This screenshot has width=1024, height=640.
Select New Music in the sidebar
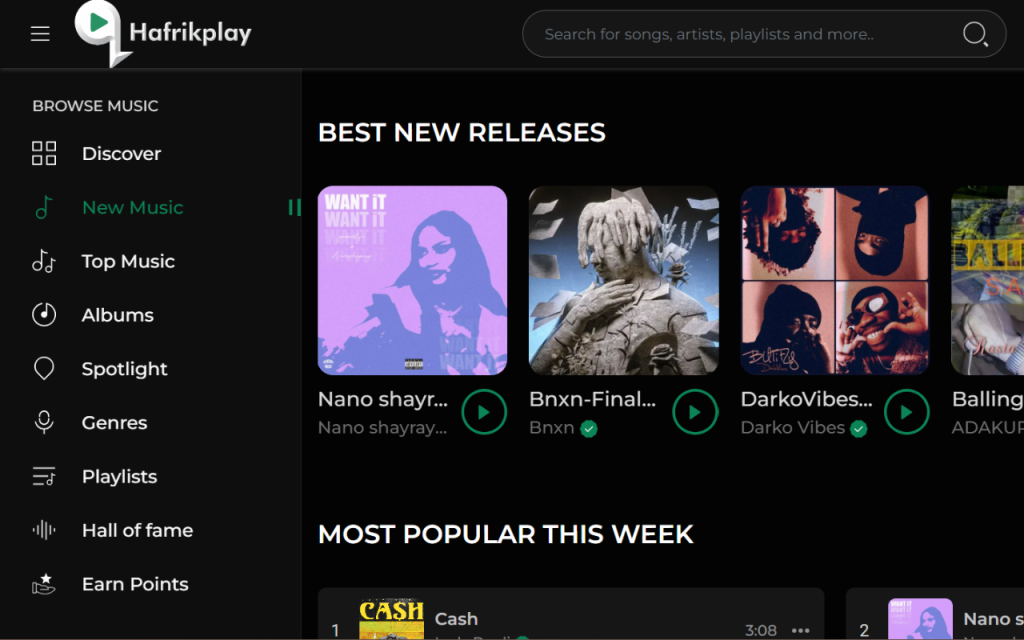tap(133, 208)
